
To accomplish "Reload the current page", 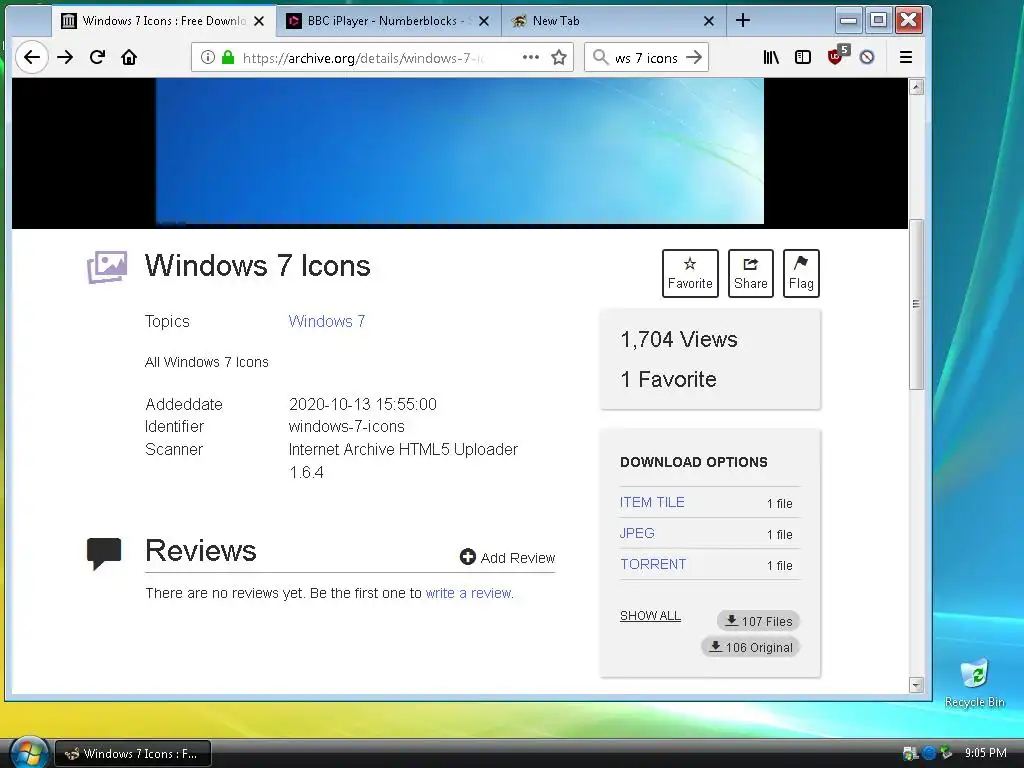I will (97, 57).
